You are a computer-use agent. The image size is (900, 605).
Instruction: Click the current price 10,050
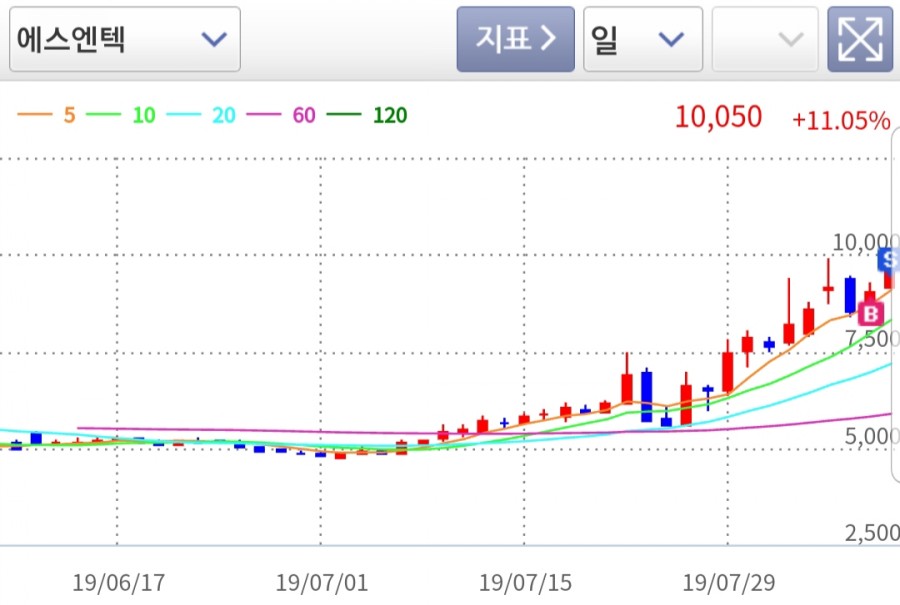point(718,117)
